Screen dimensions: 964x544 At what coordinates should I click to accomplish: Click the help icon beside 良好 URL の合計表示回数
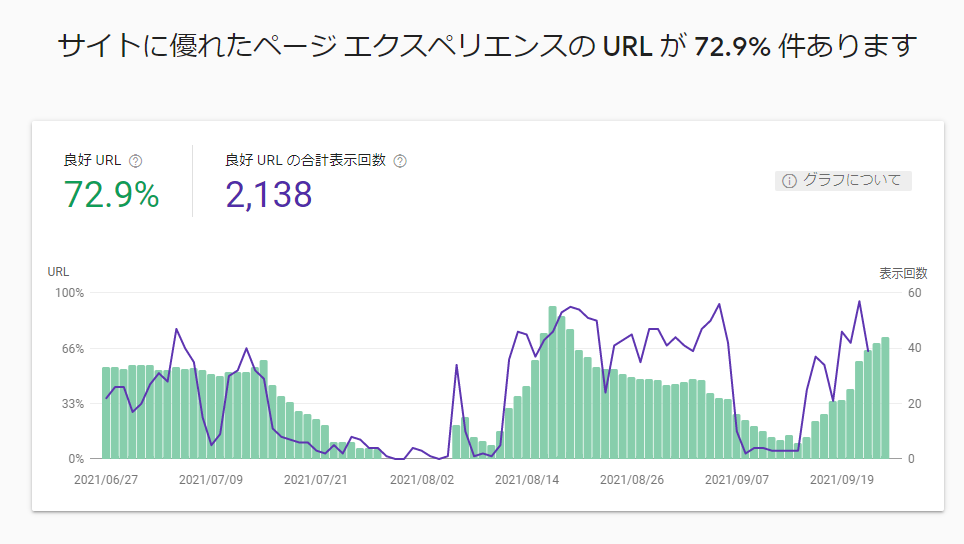(400, 161)
